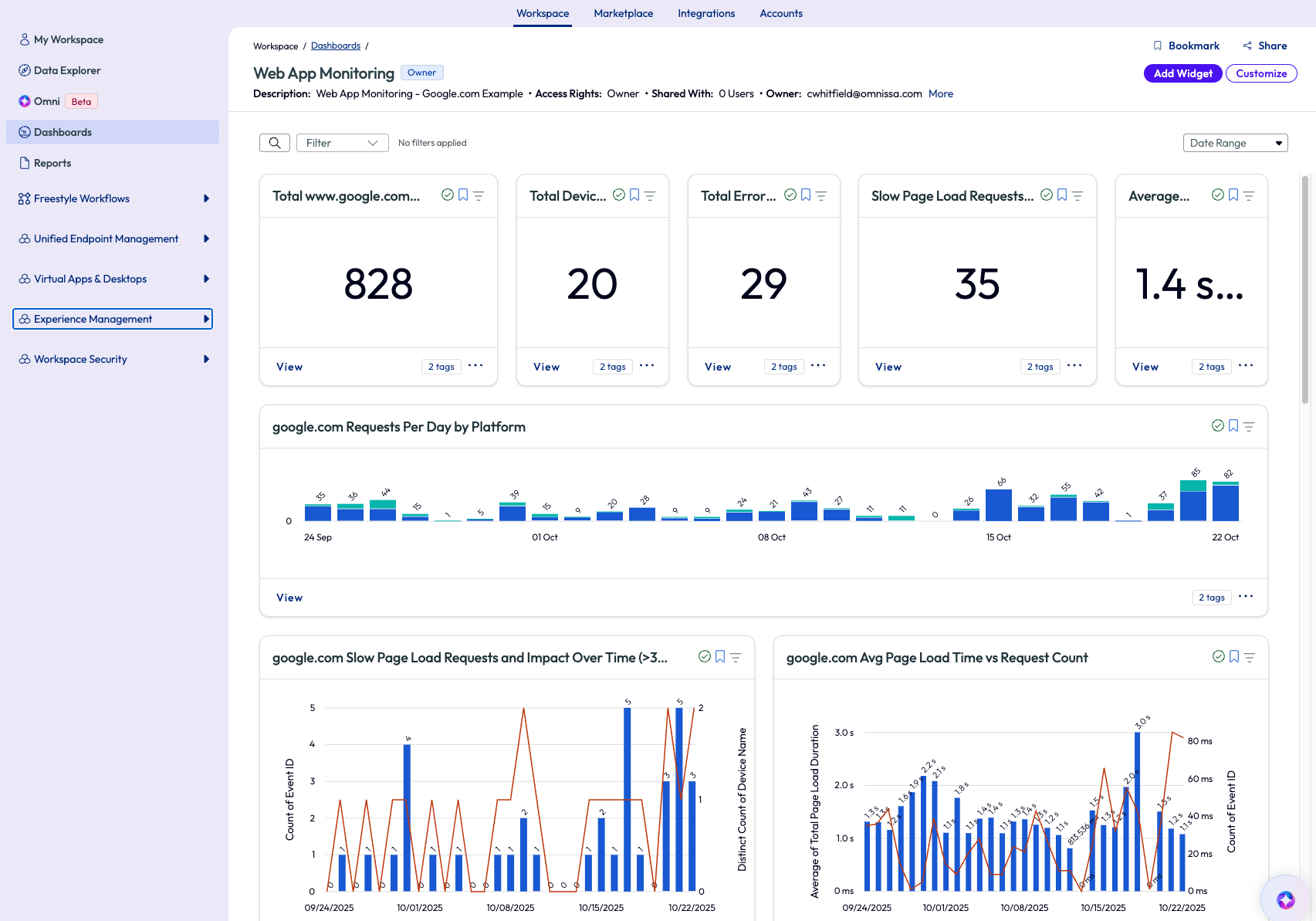Open the Omni assistant floating icon

1285,899
